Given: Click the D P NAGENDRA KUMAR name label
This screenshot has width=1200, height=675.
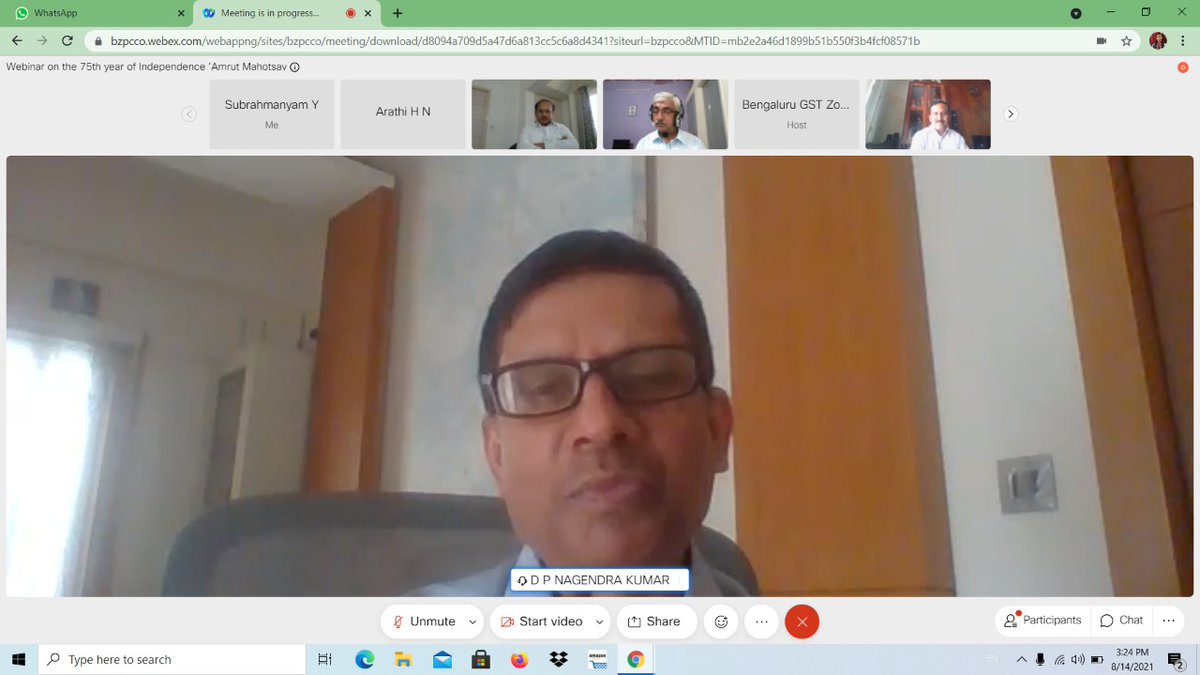Looking at the screenshot, I should coord(600,580).
